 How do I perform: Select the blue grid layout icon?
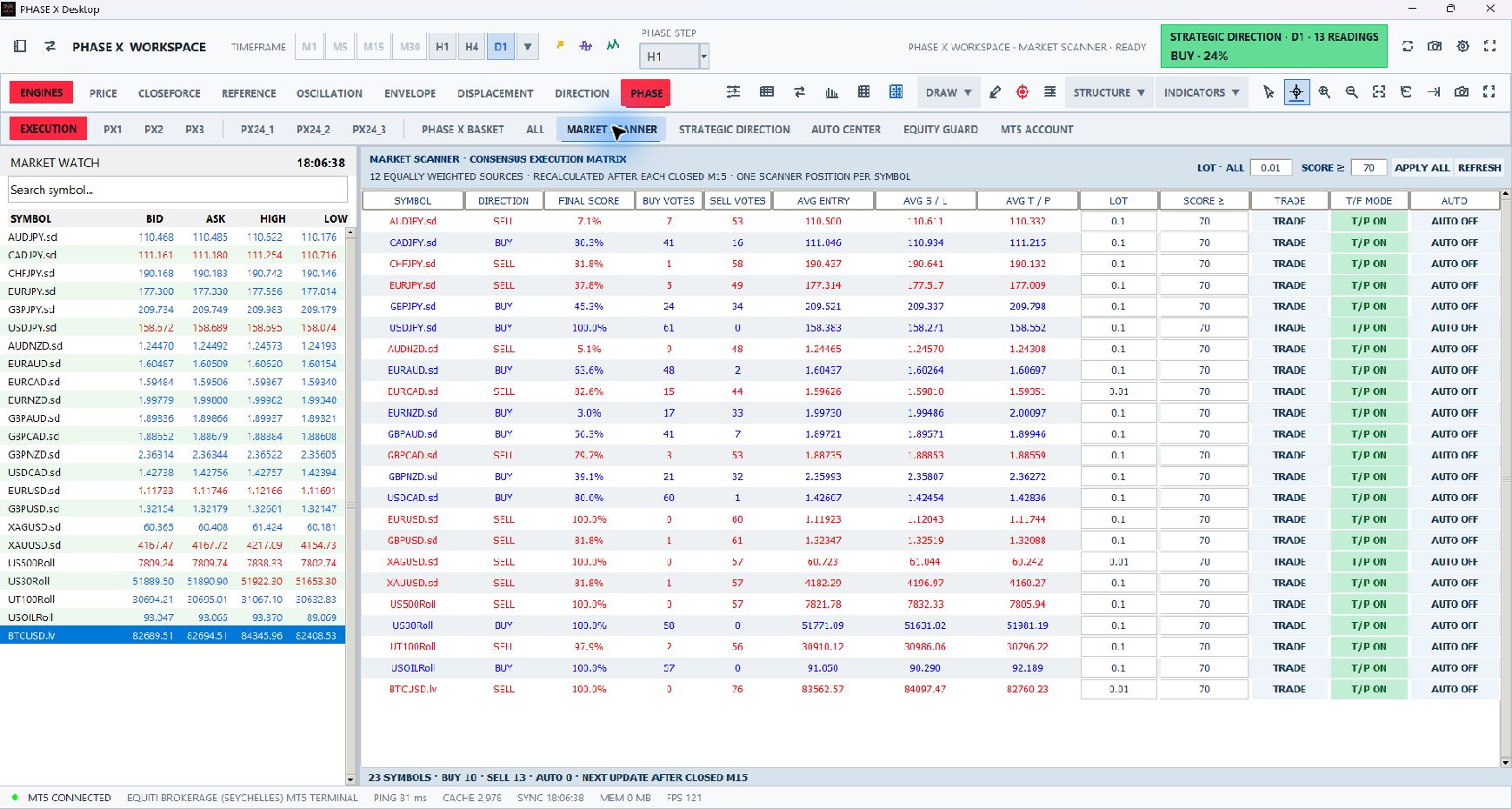896,92
